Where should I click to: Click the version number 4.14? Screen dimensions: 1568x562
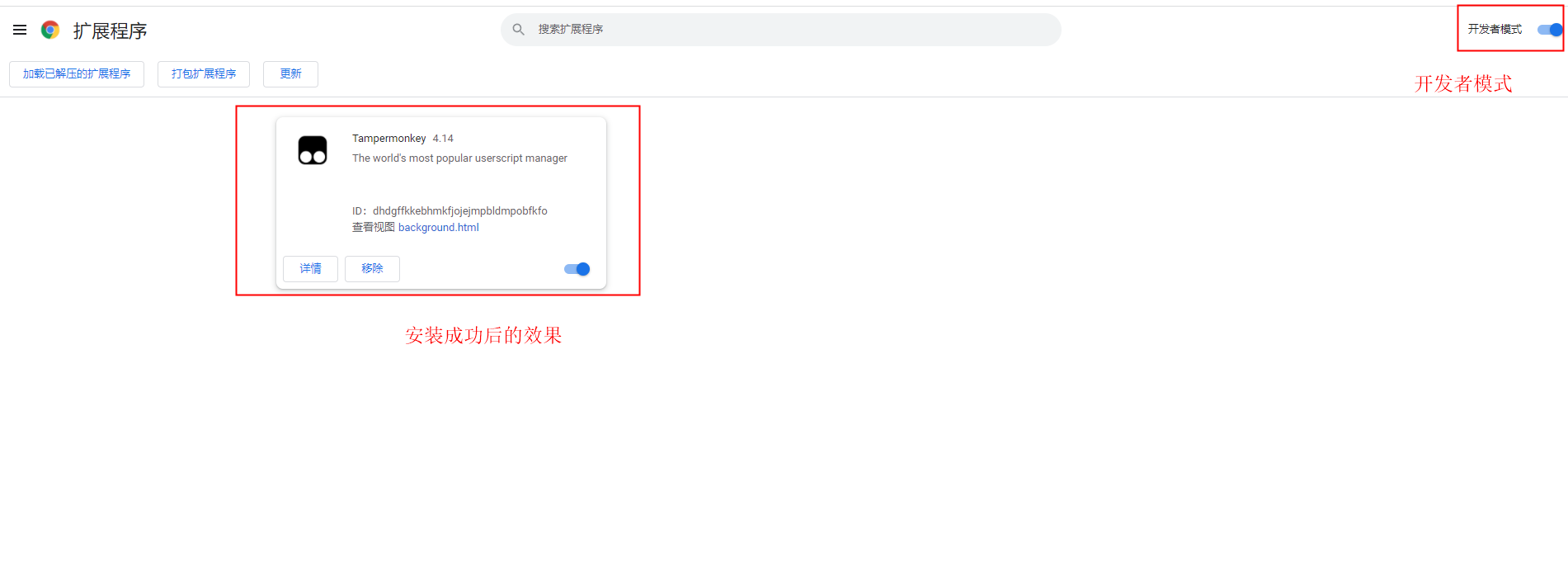click(443, 139)
